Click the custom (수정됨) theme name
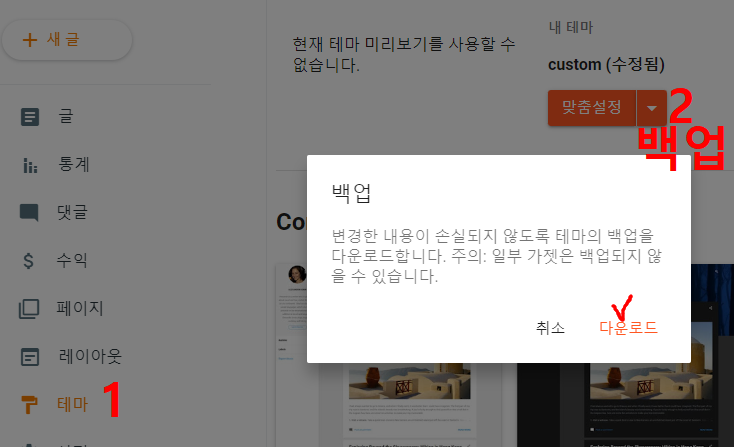The image size is (734, 447). [x=606, y=65]
